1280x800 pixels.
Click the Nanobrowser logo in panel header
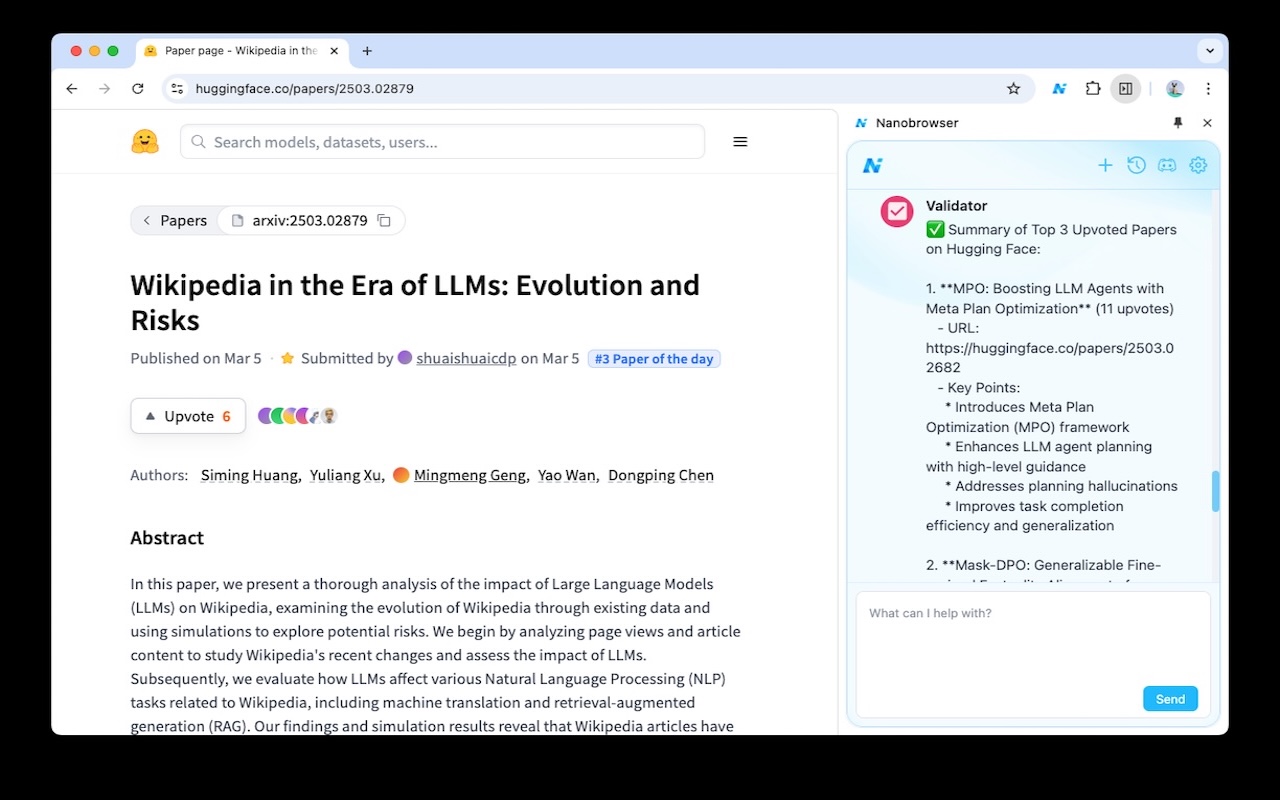tap(873, 165)
